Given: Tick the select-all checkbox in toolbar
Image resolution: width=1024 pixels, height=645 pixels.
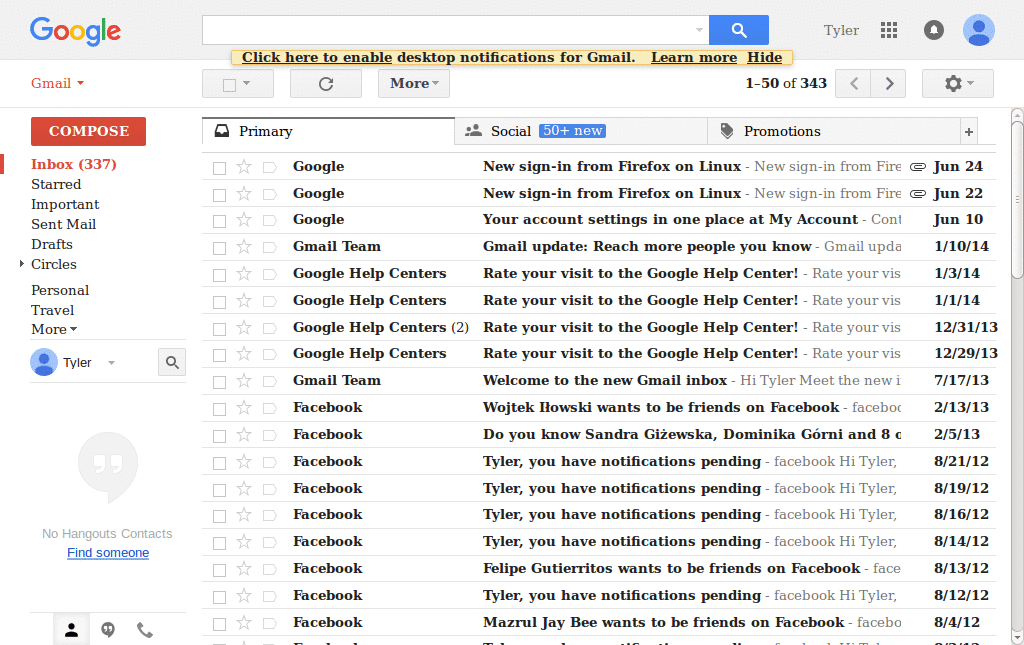Looking at the screenshot, I should pos(229,85).
